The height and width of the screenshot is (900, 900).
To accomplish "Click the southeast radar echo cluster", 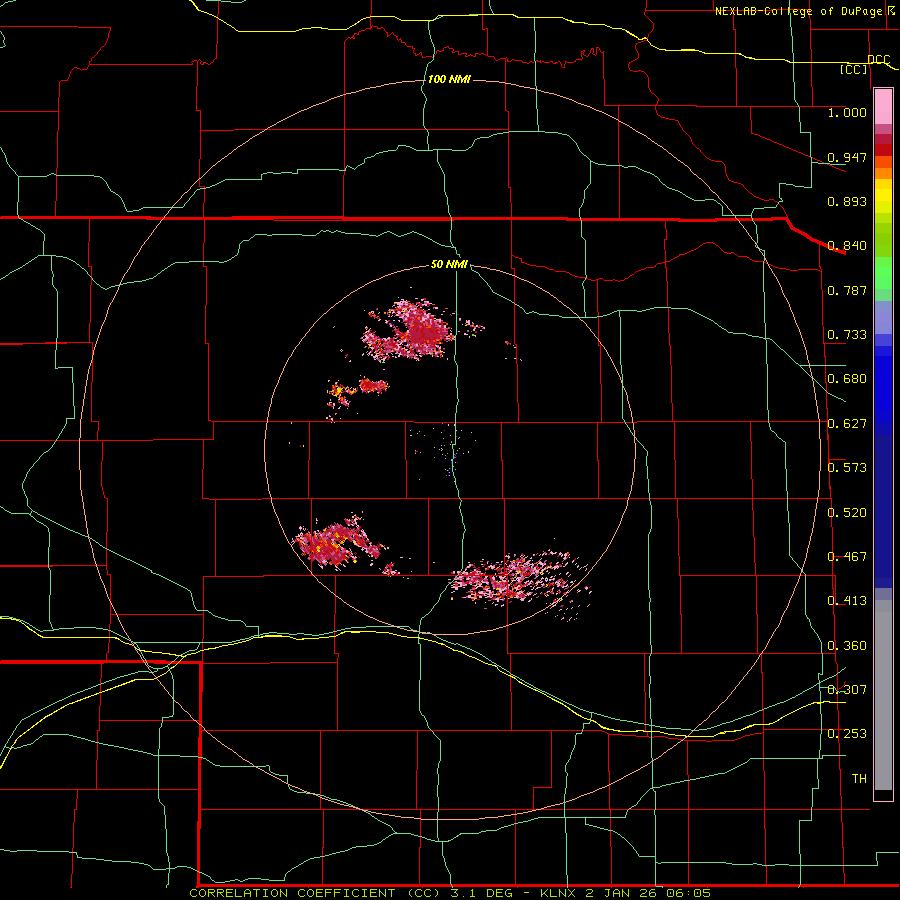I will click(519, 579).
